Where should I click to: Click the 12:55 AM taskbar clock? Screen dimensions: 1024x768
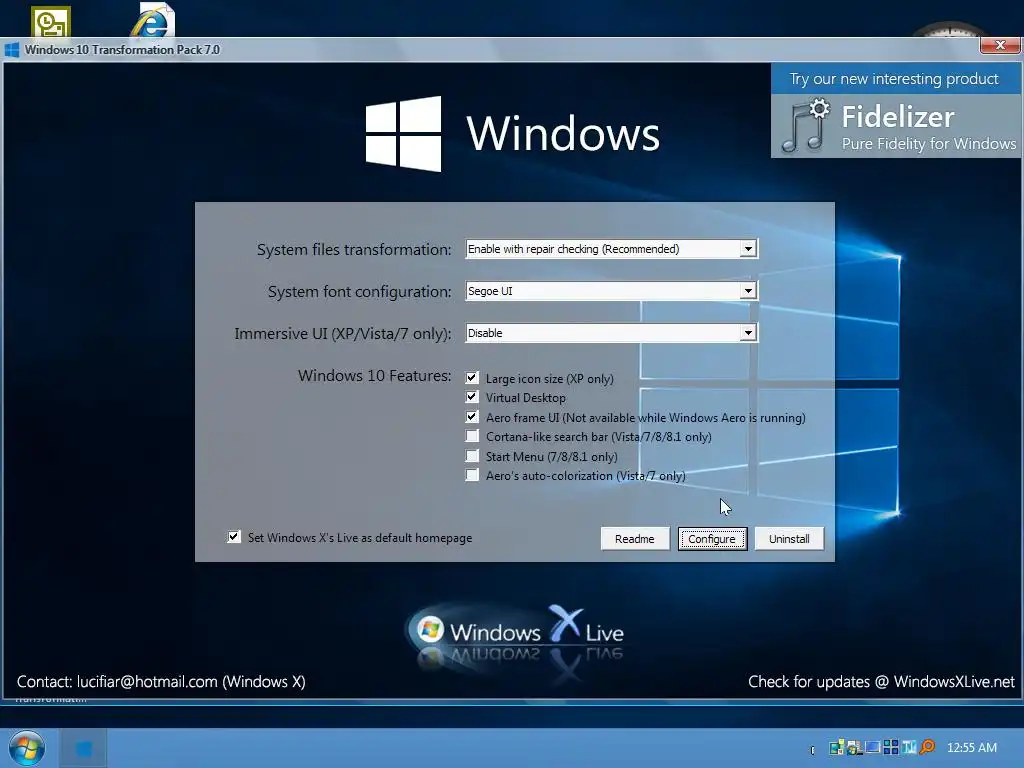(972, 747)
